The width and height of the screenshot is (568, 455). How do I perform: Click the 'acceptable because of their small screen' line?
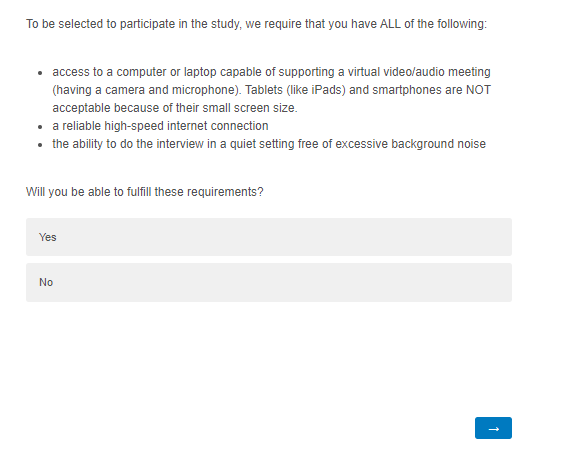[x=175, y=108]
